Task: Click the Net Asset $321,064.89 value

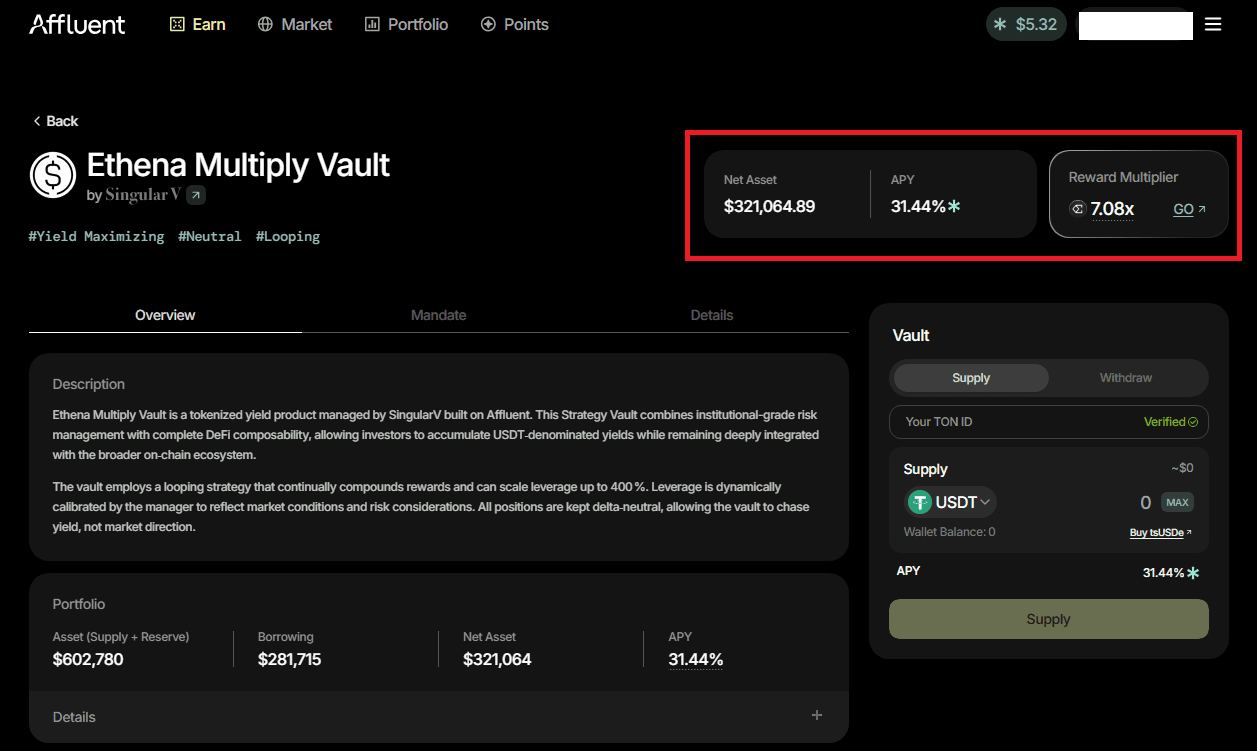Action: pyautogui.click(x=769, y=207)
